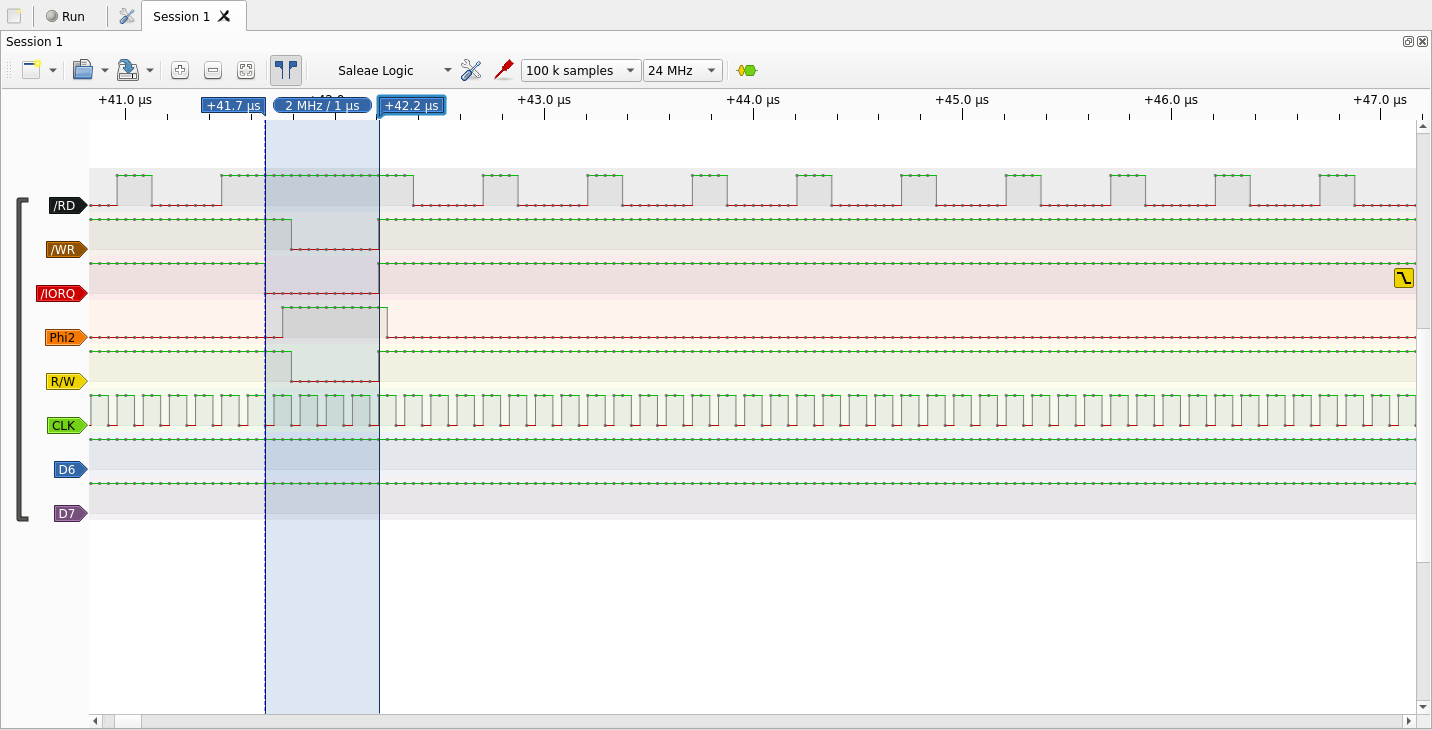
Task: Select the /IORQ channel label
Action: (61, 294)
